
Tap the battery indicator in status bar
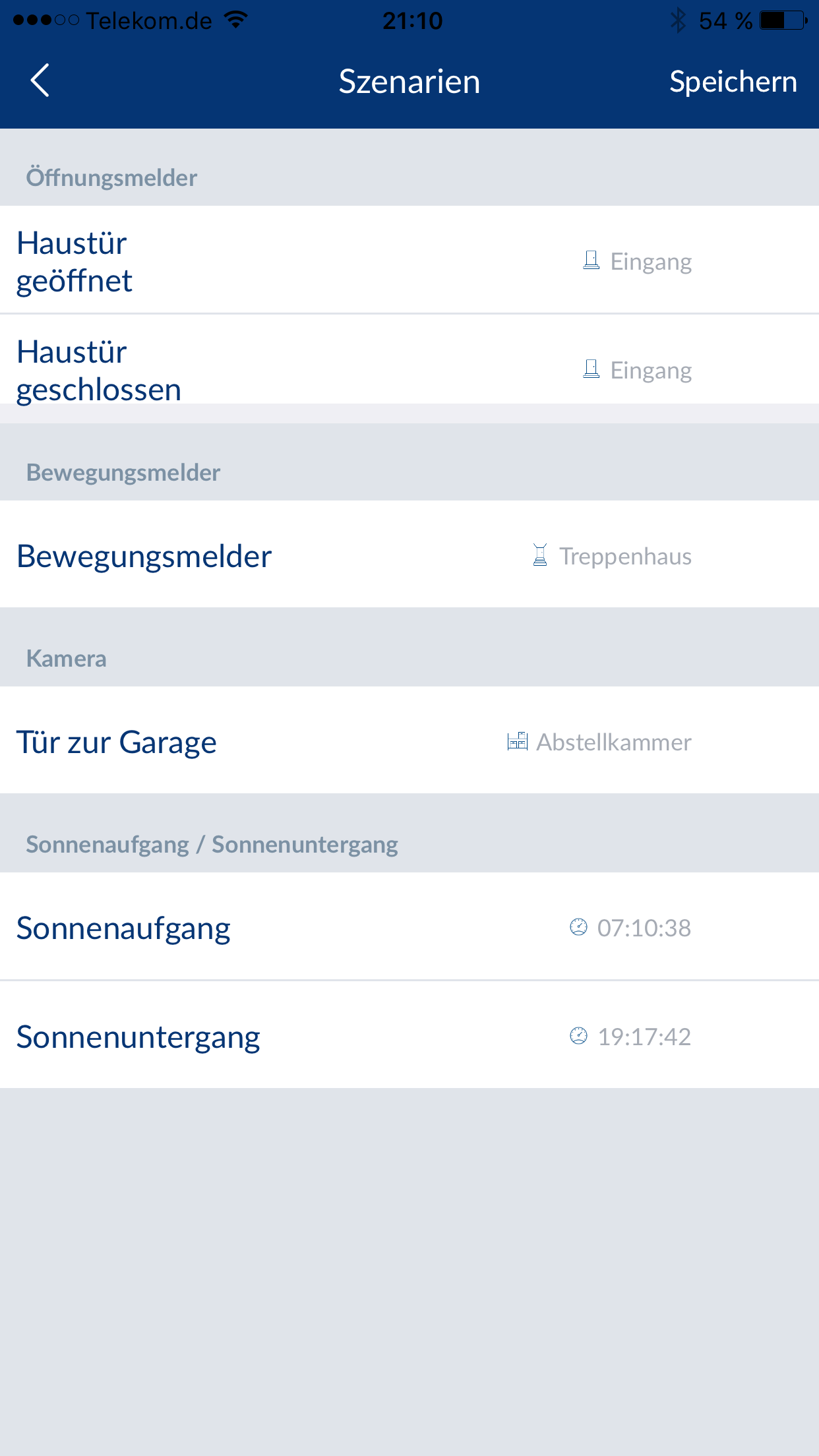click(783, 20)
